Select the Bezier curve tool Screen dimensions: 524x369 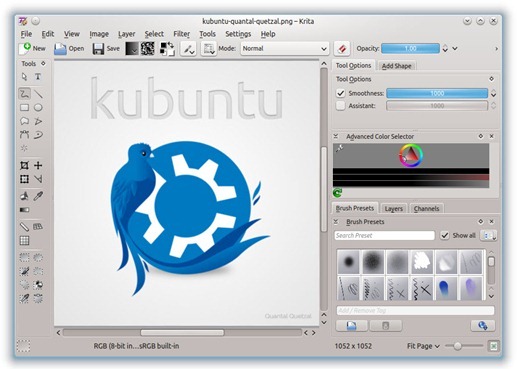tap(24, 135)
